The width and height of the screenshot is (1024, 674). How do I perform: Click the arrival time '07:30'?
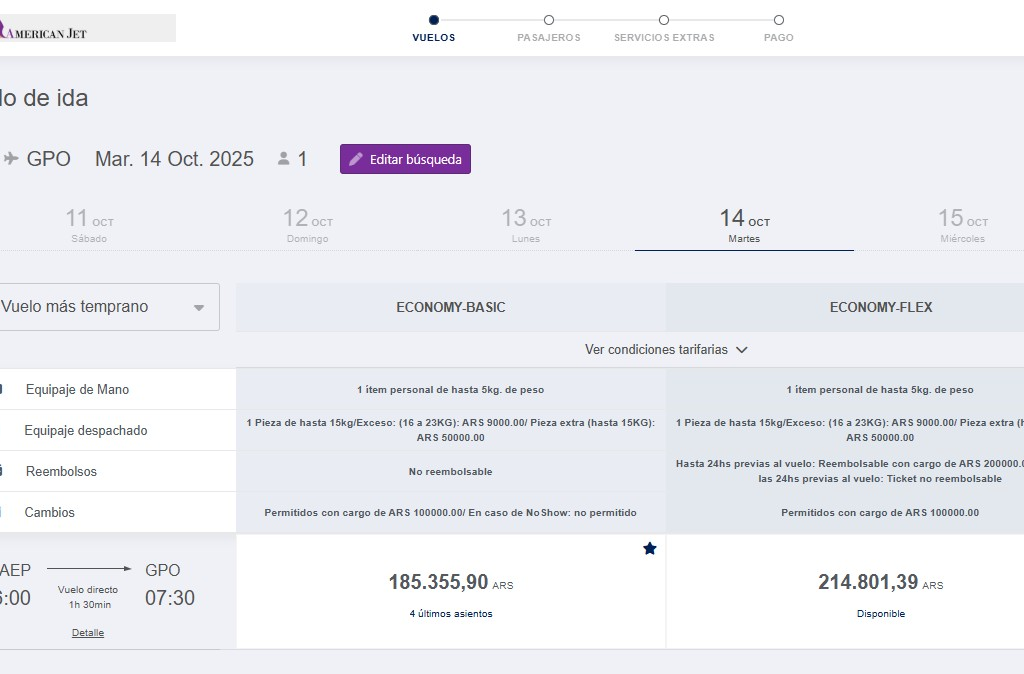click(x=170, y=598)
